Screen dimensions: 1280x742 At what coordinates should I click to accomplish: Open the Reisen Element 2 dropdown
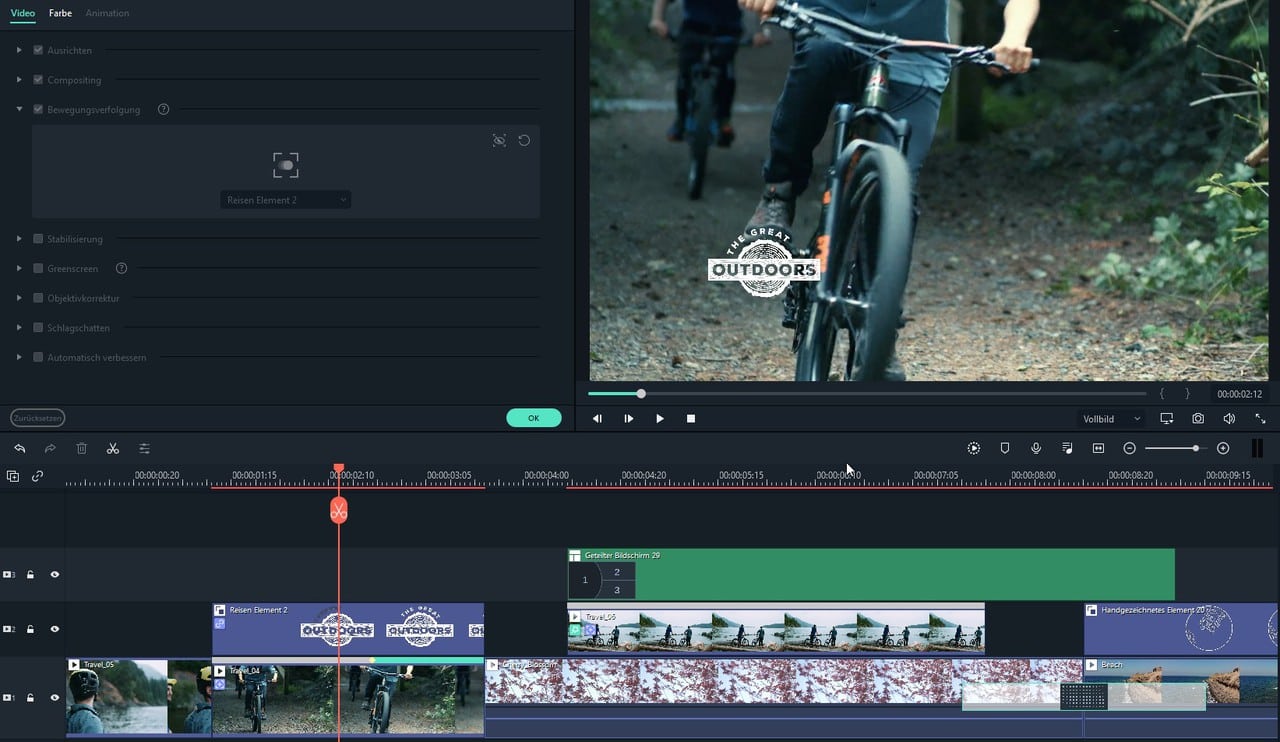pos(286,200)
